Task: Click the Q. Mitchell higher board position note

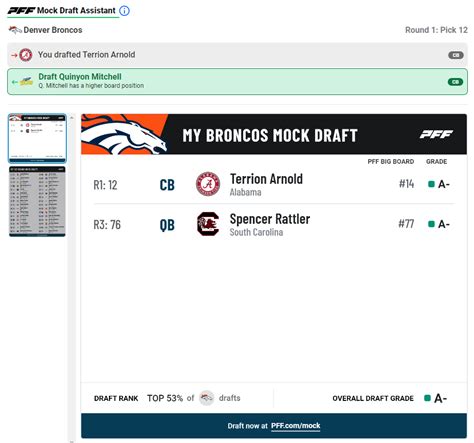Action: point(91,86)
